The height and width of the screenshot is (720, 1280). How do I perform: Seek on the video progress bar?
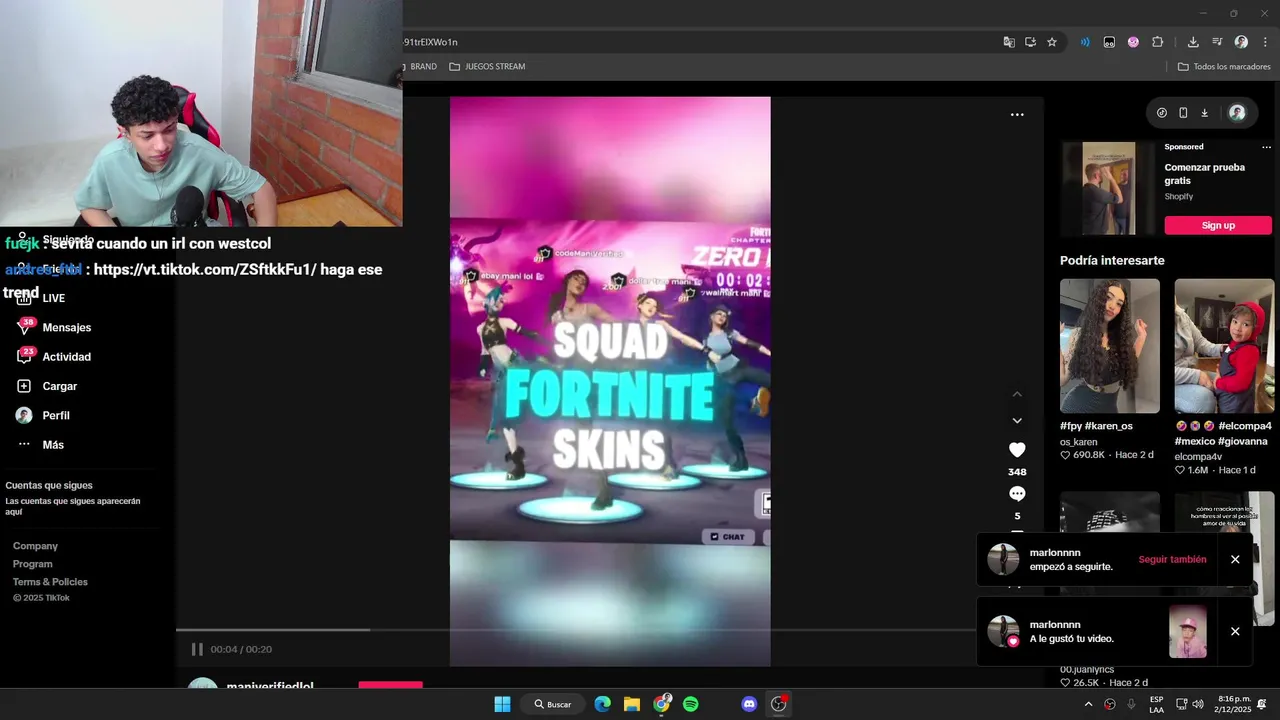pyautogui.click(x=576, y=630)
